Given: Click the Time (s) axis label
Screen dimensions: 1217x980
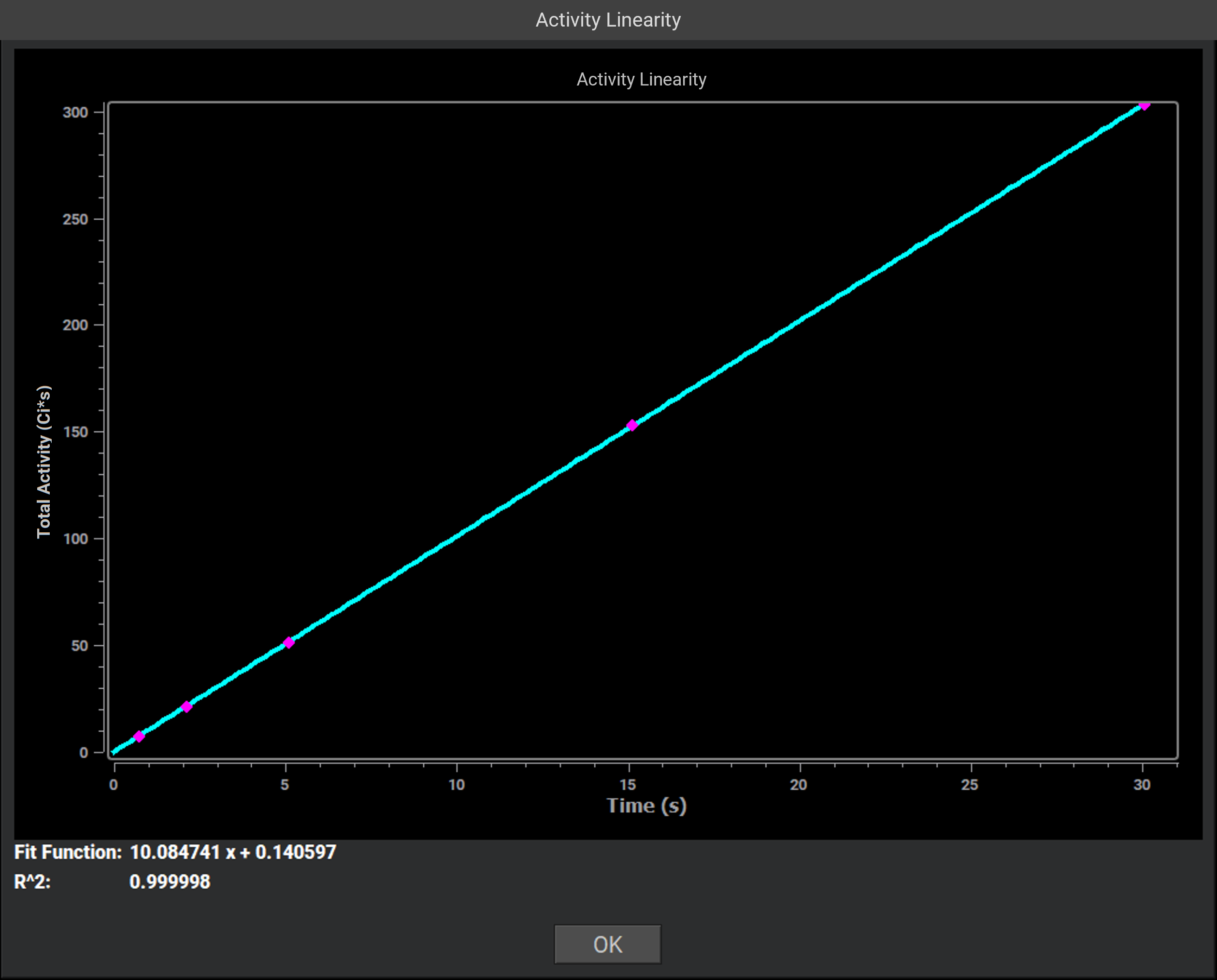Looking at the screenshot, I should click(x=646, y=806).
